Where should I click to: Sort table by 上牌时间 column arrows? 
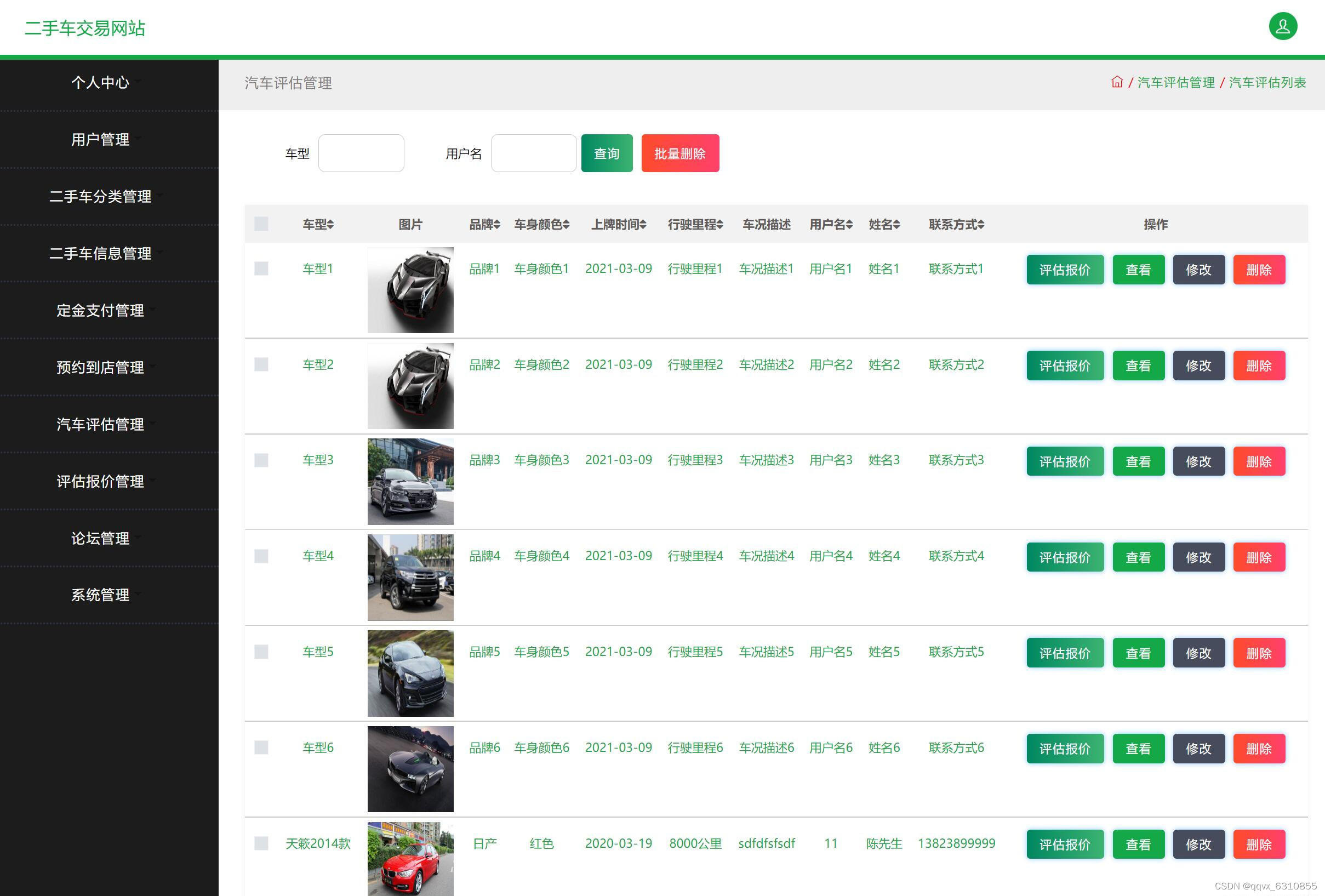[643, 225]
